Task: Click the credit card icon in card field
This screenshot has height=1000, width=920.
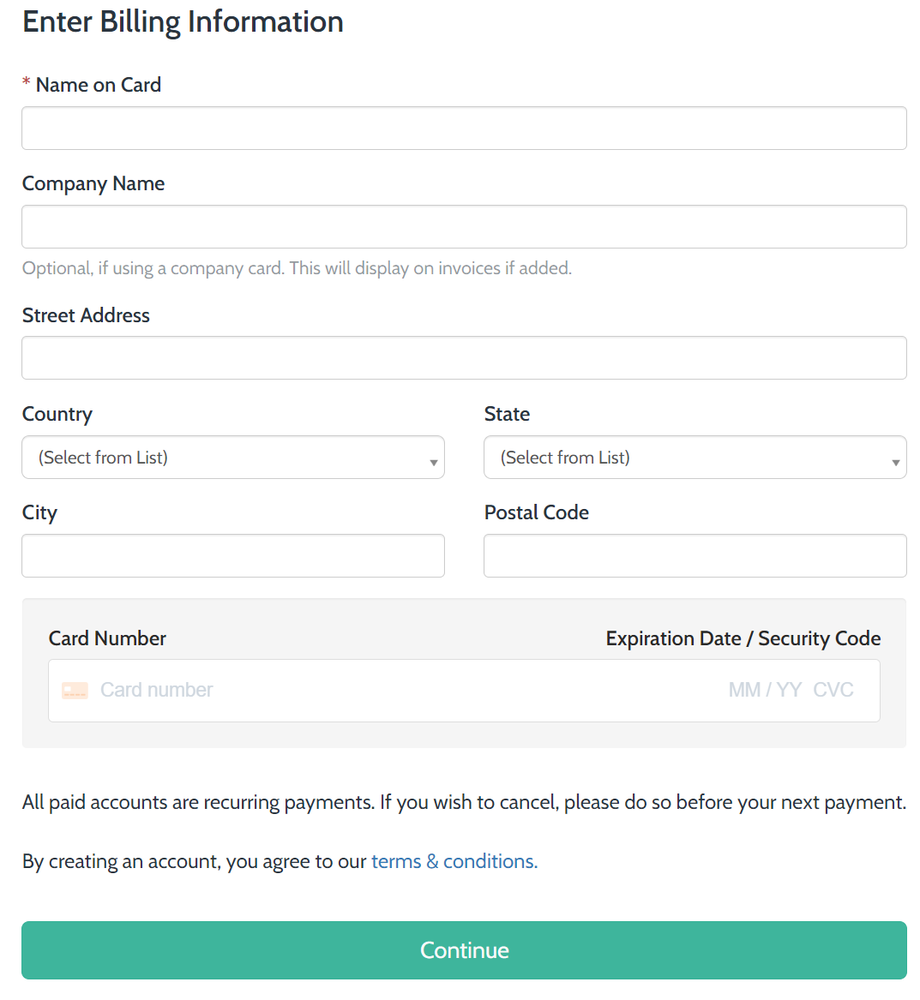Action: pos(74,690)
